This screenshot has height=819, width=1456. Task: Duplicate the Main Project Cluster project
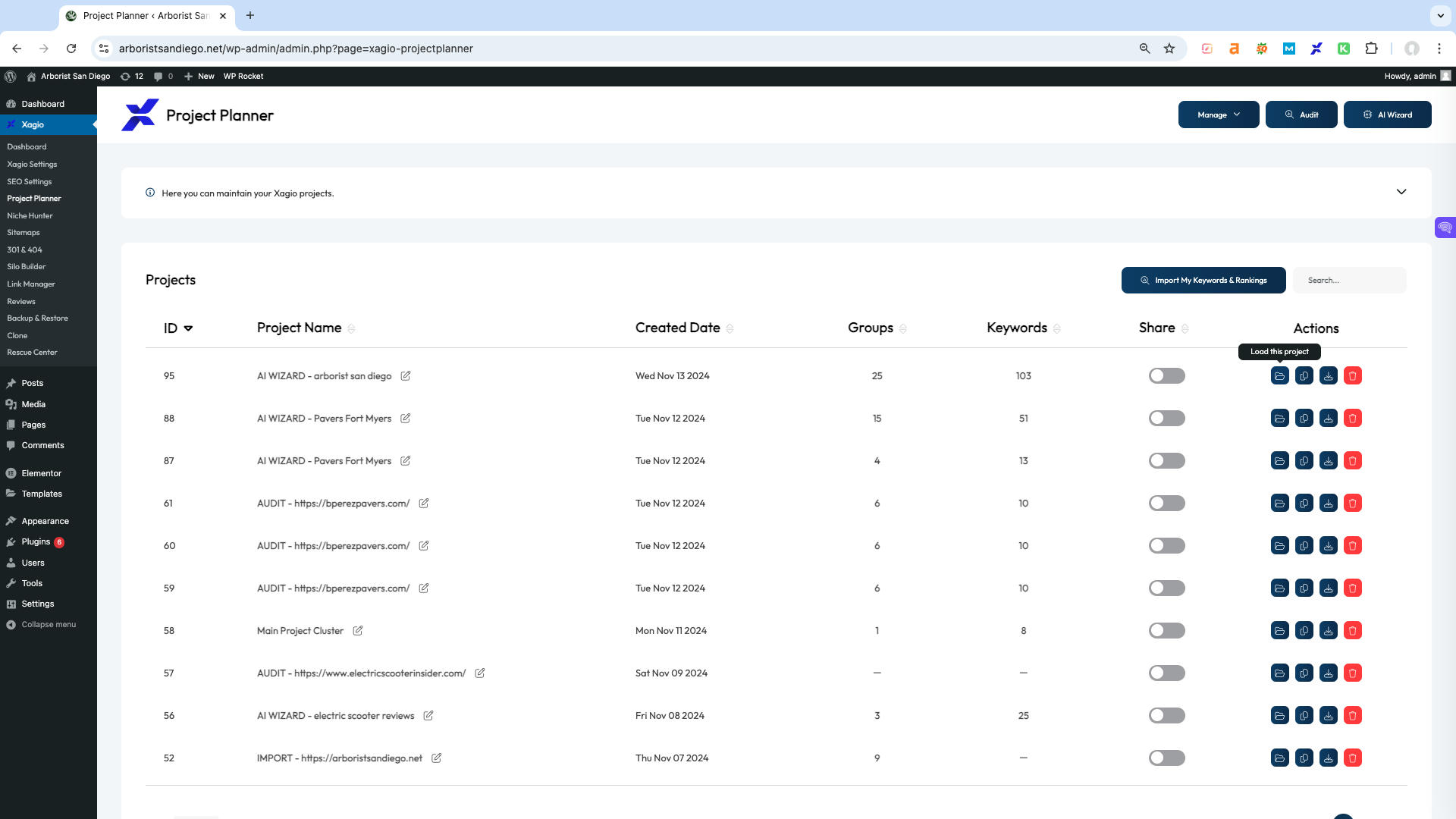[1304, 631]
